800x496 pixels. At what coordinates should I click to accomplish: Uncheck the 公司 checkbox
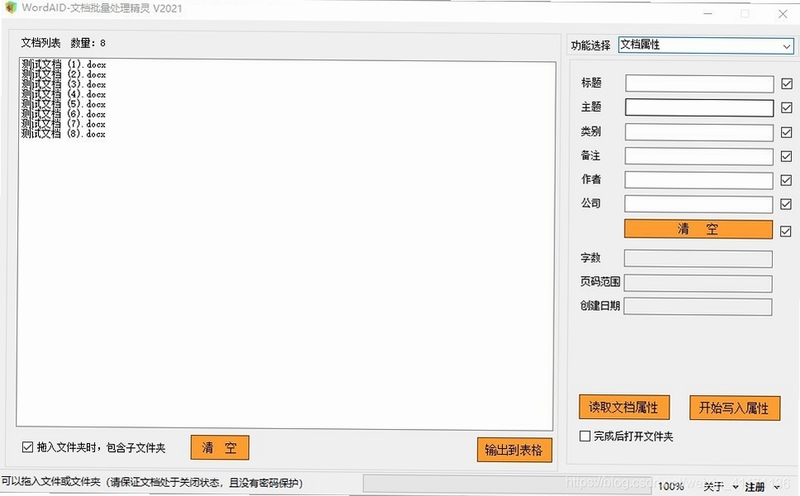tap(786, 204)
